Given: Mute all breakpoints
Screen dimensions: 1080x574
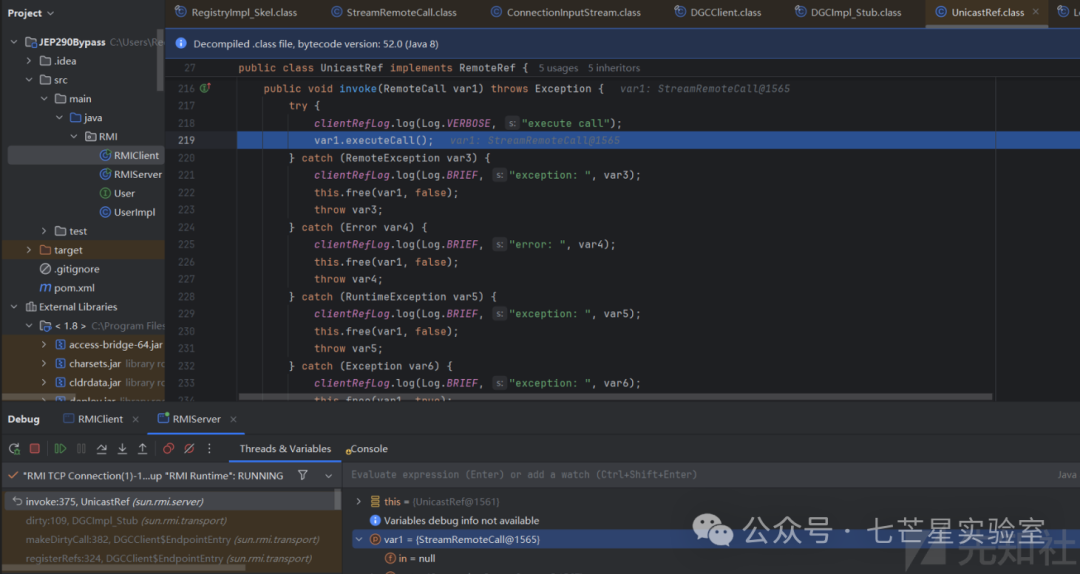Looking at the screenshot, I should point(189,449).
